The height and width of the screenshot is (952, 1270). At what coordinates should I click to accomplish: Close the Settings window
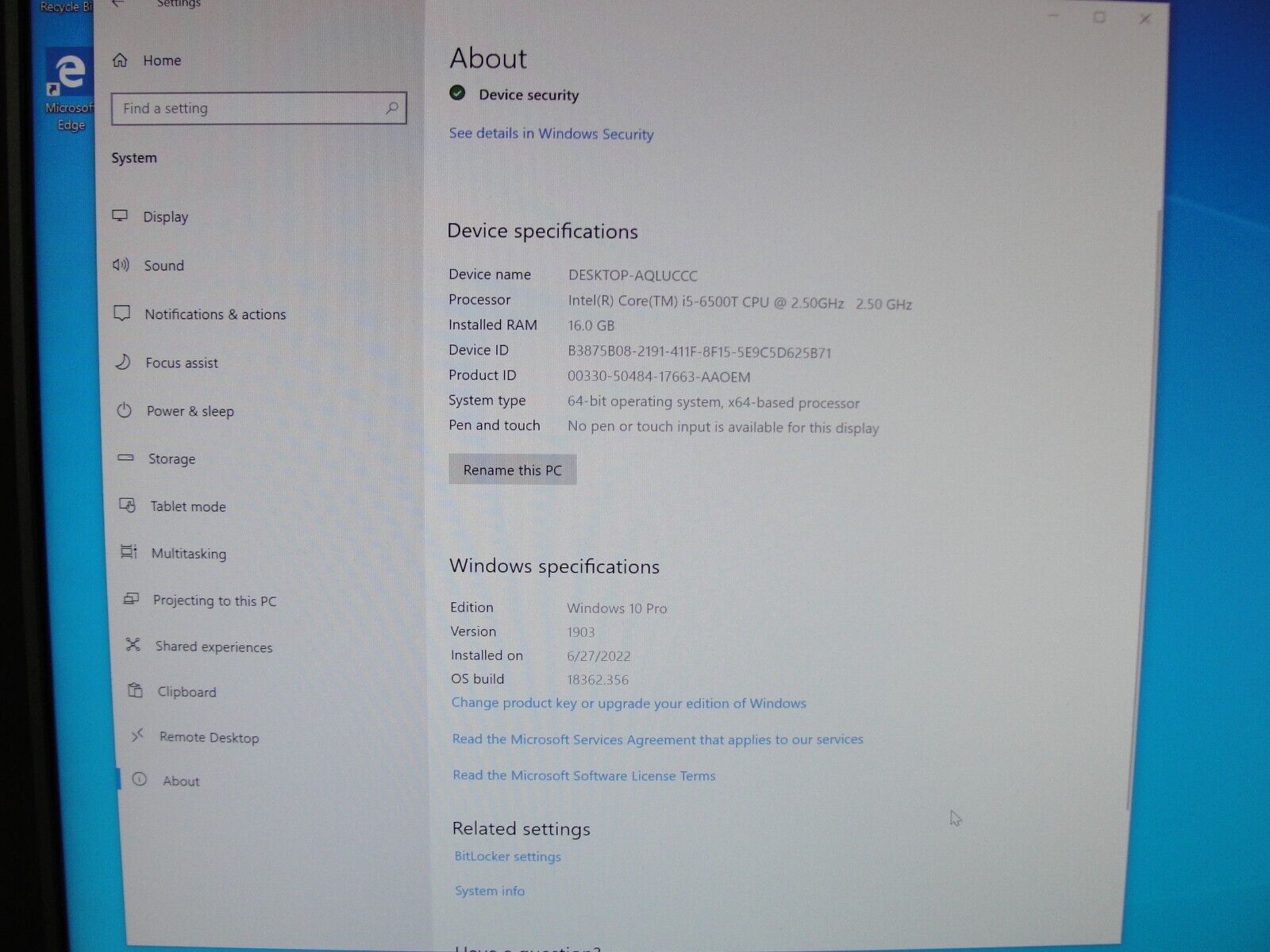(x=1145, y=18)
